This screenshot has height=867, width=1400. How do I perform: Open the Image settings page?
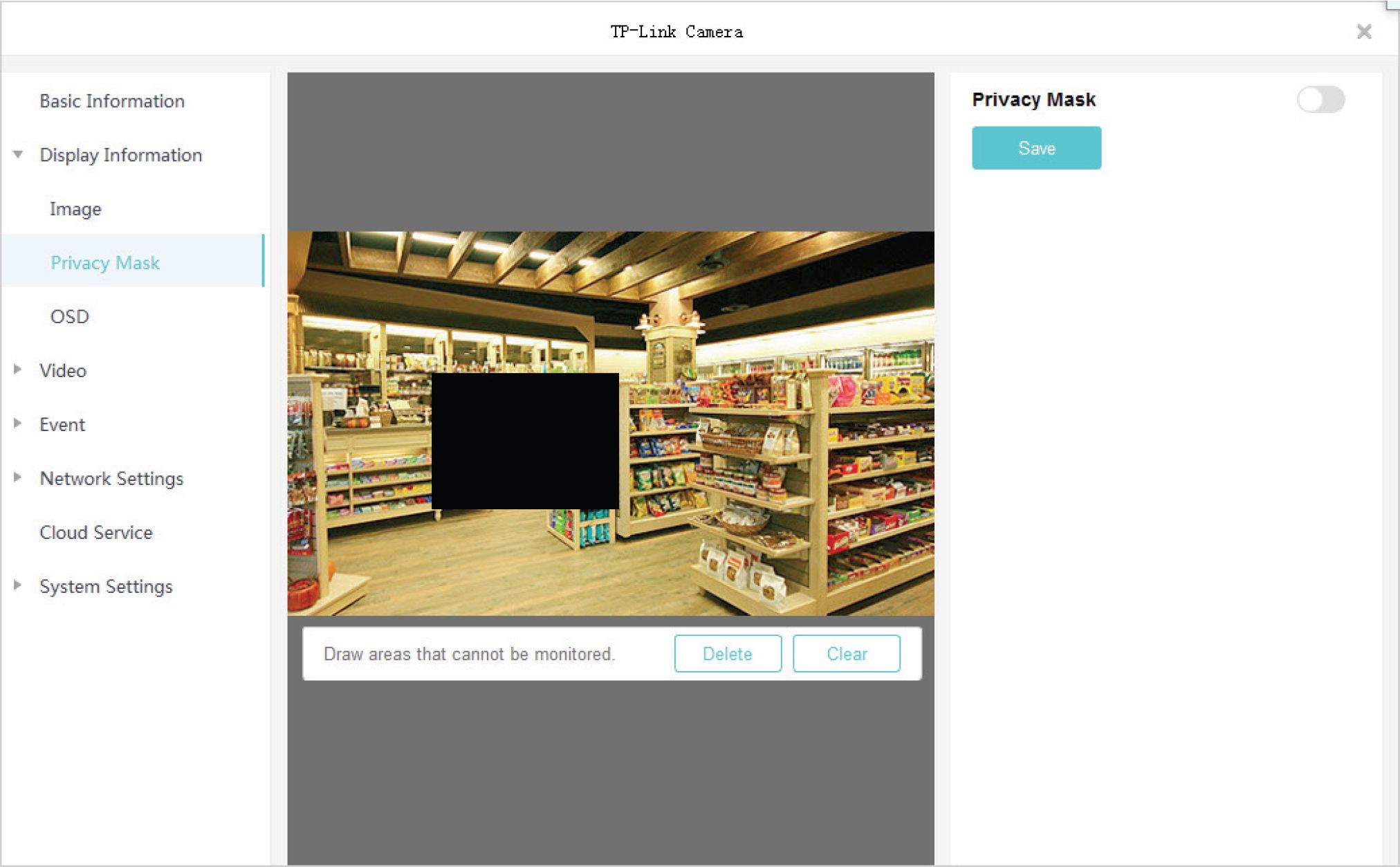pos(75,209)
